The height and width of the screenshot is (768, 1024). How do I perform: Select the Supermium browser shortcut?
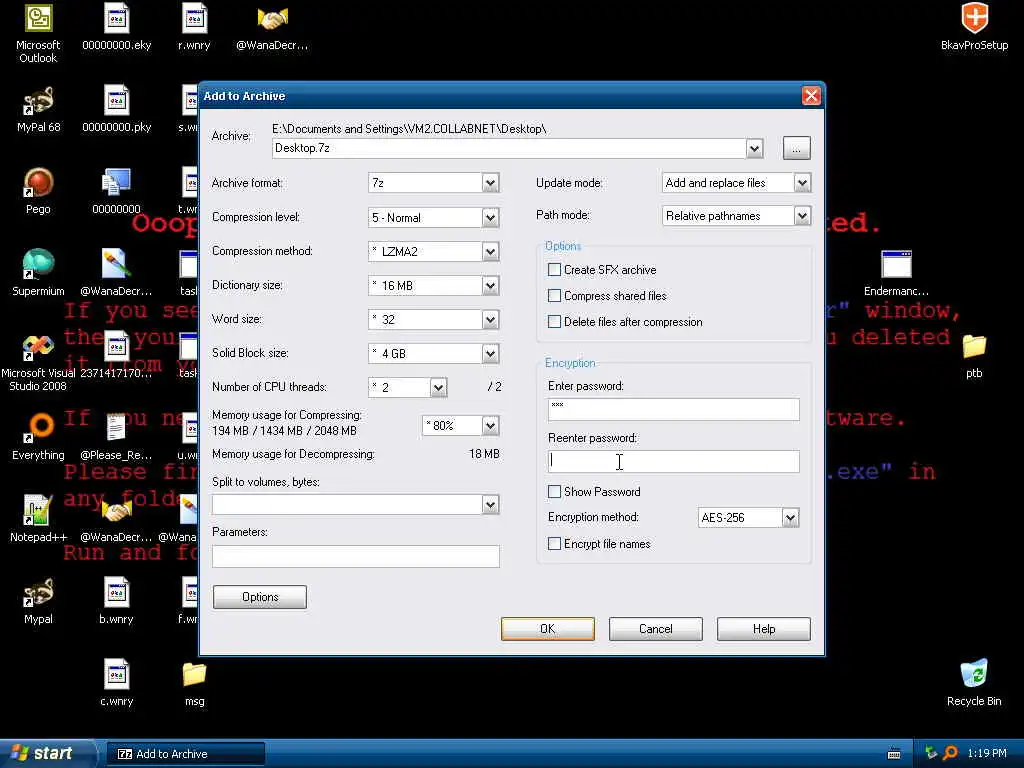point(38,264)
